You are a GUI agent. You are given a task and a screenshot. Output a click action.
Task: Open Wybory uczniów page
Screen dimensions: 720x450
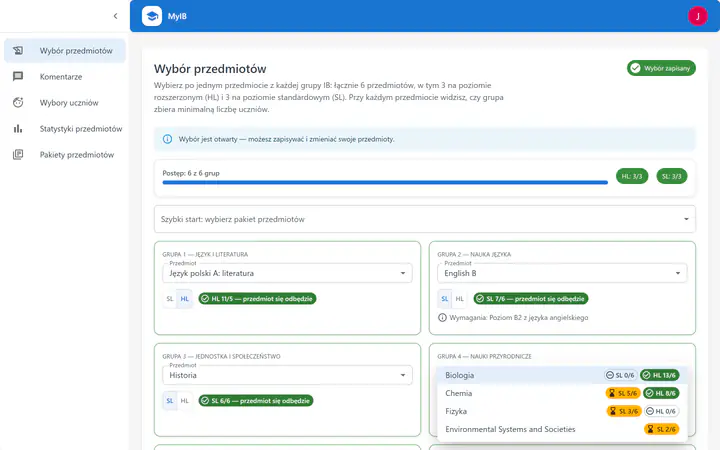pos(65,102)
